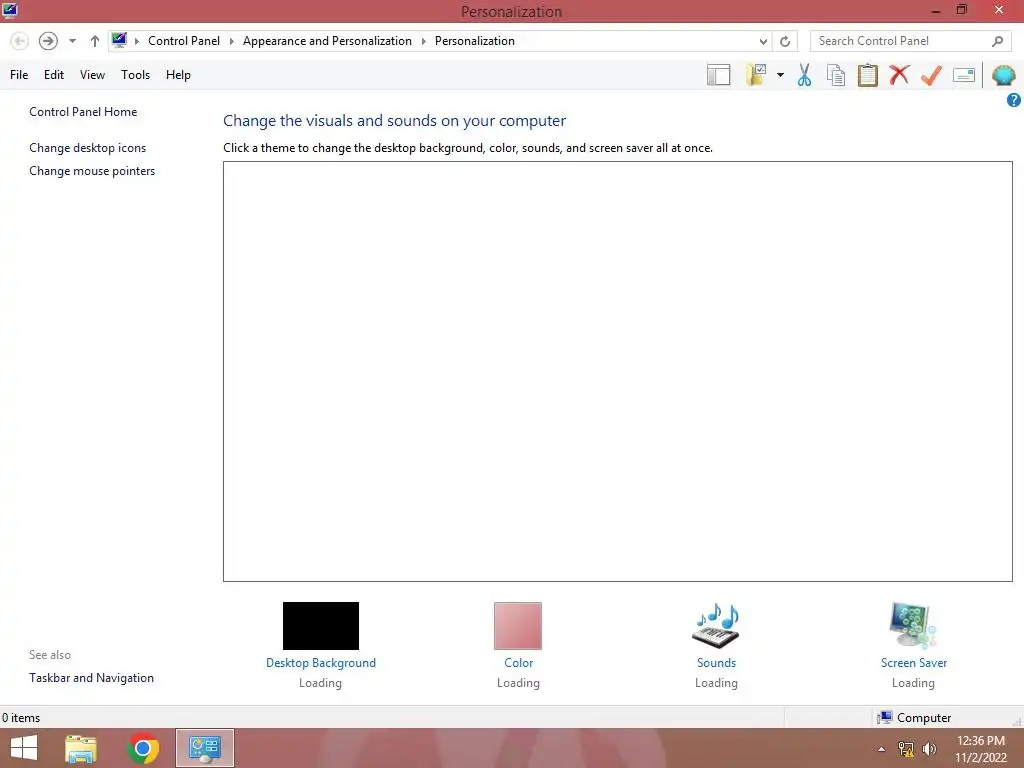
Task: Focus the Search Control Panel field
Action: coord(909,41)
